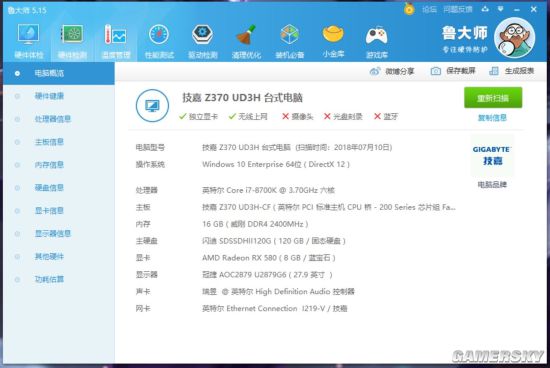
Task: Open the 性能测试 performance test gauge
Action: (159, 41)
